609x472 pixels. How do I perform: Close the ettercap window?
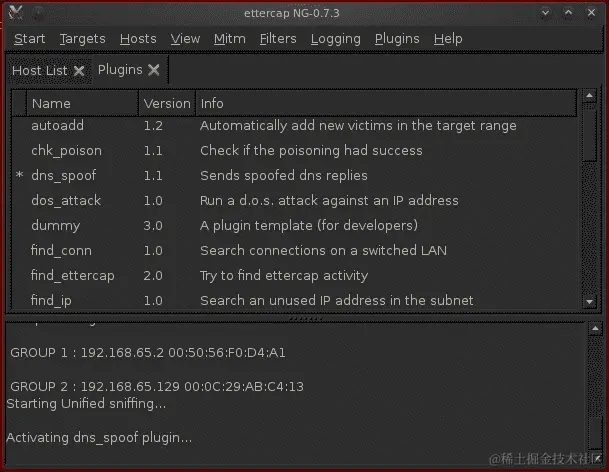[591, 12]
